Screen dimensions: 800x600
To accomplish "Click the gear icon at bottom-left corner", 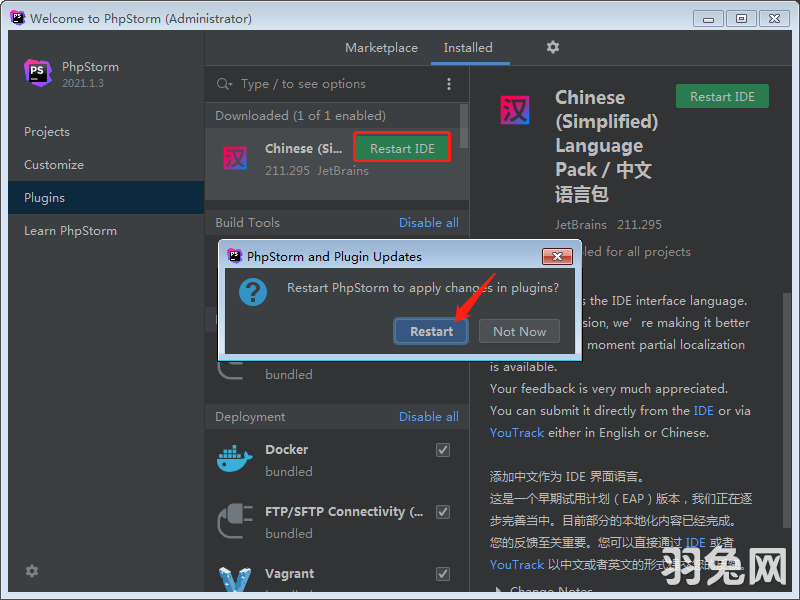I will pyautogui.click(x=31, y=571).
